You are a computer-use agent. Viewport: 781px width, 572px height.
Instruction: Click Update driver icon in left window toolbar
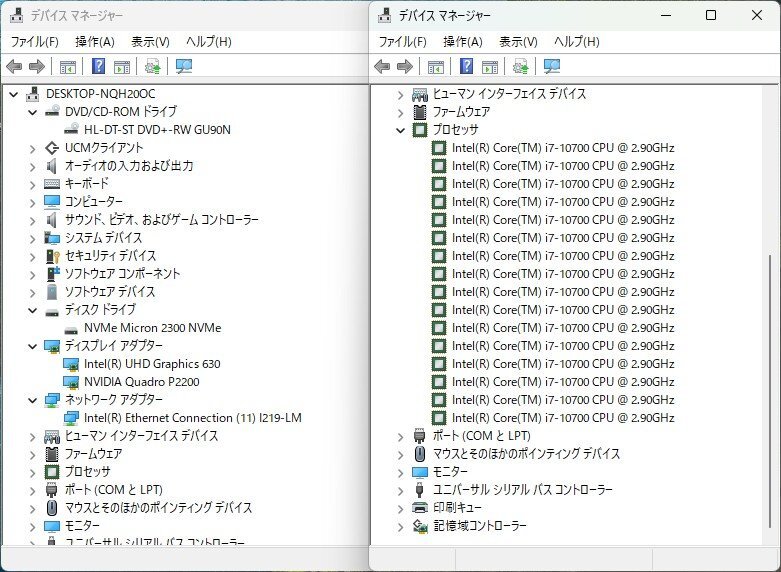tap(152, 66)
